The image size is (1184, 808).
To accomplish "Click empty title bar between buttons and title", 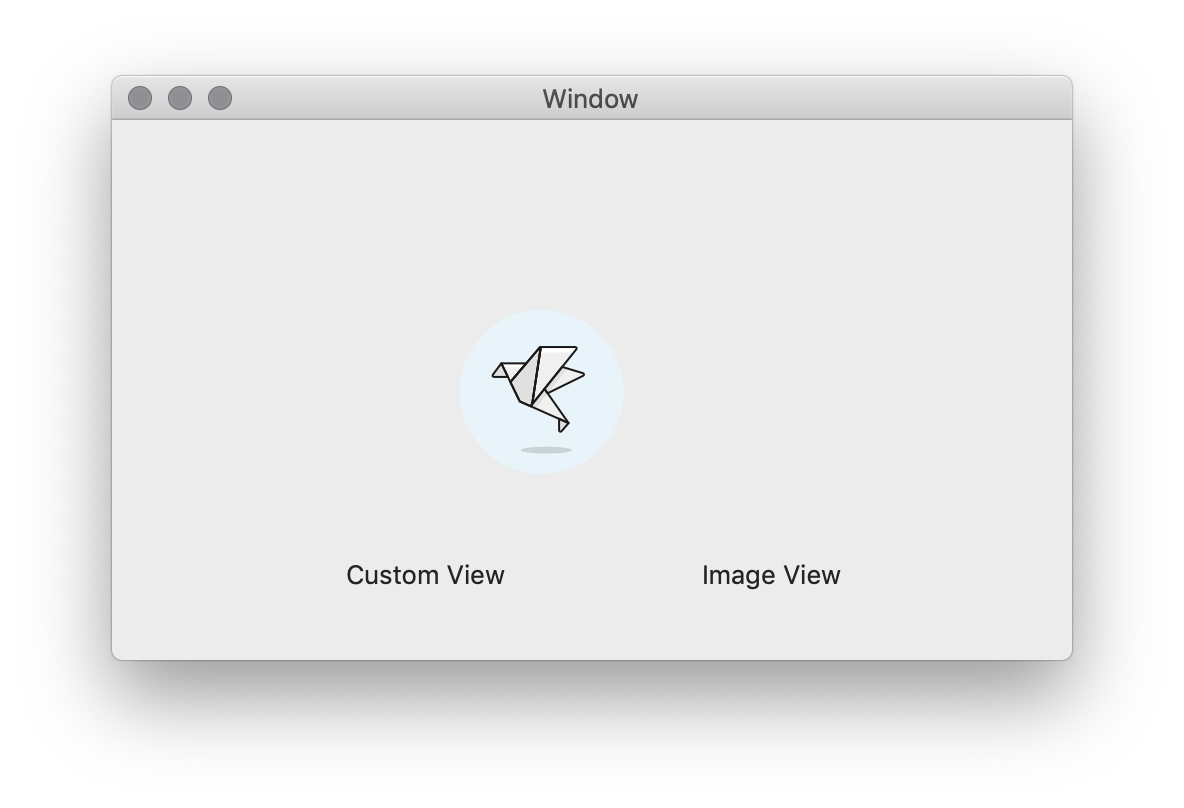I will pos(385,98).
